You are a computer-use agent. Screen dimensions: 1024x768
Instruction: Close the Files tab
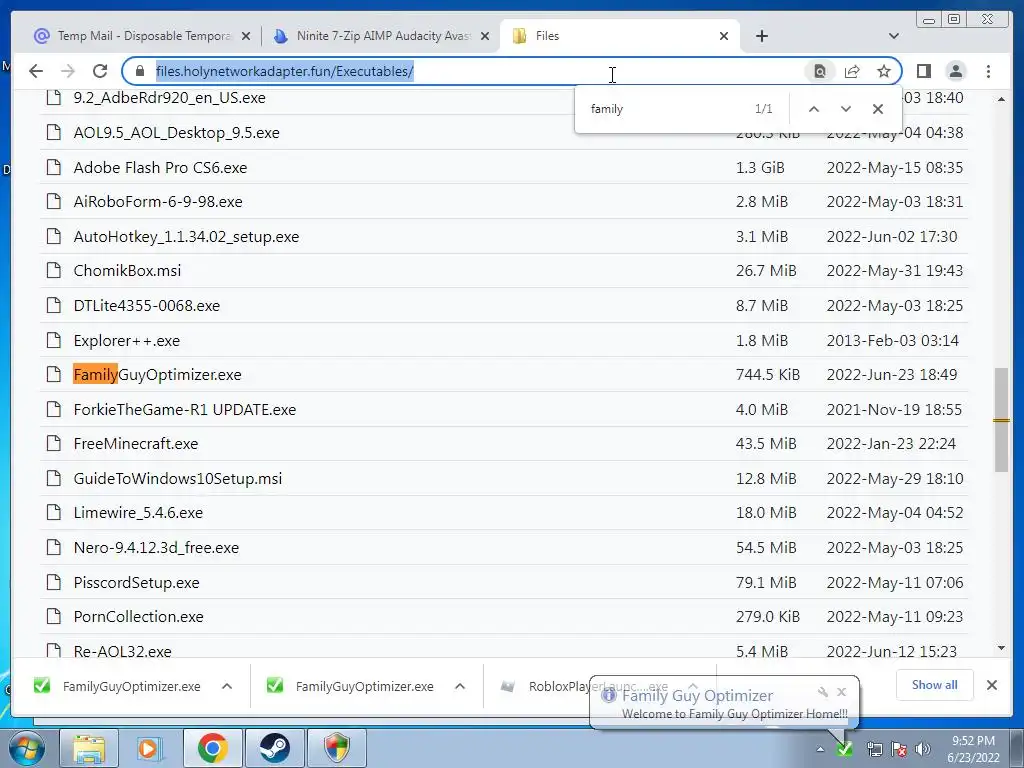click(x=724, y=36)
